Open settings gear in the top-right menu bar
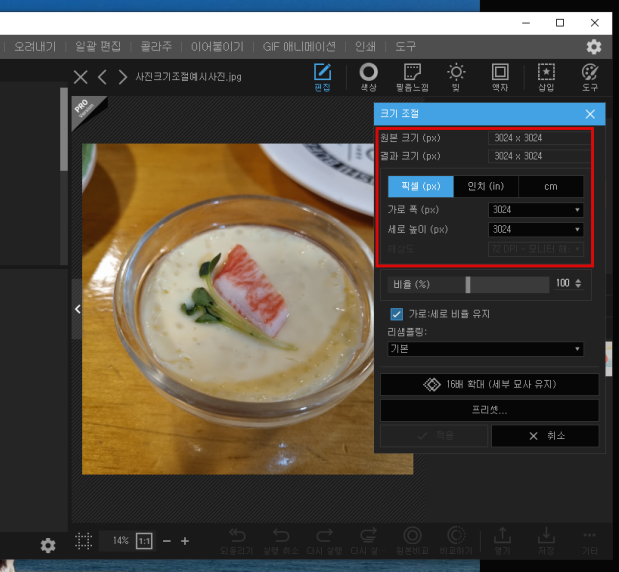 (x=594, y=47)
